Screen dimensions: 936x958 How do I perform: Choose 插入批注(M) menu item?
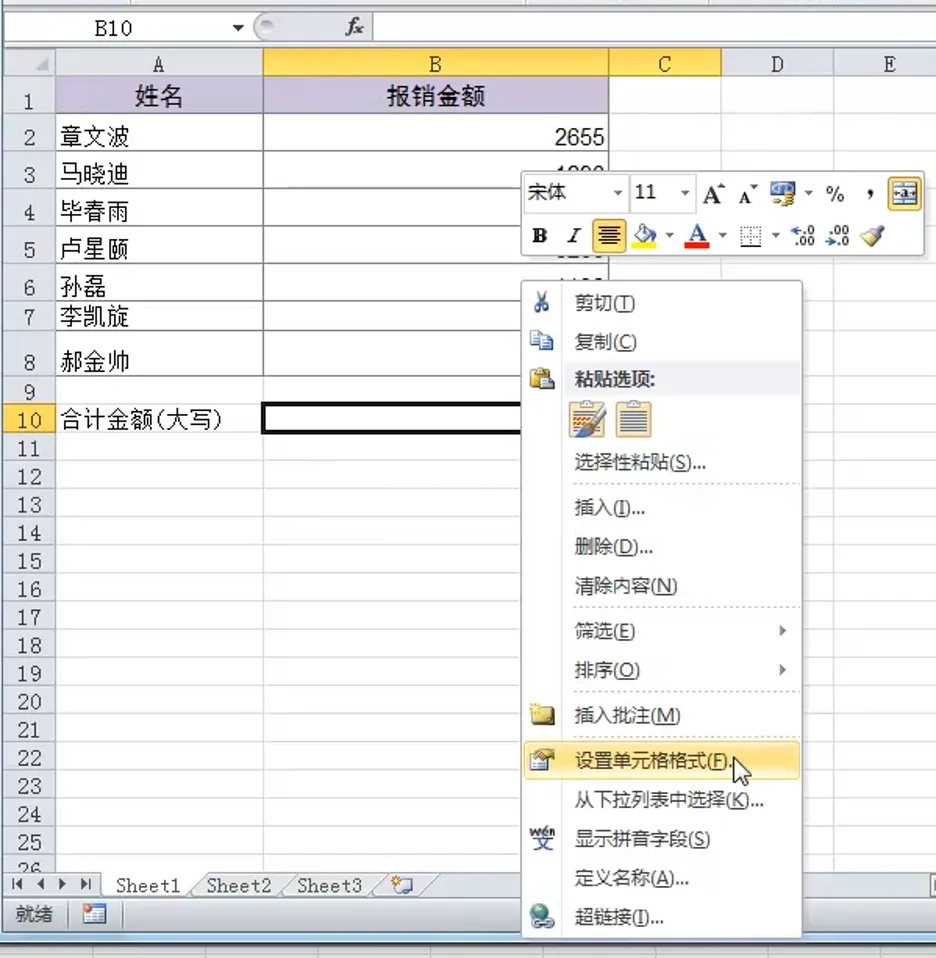pyautogui.click(x=662, y=715)
